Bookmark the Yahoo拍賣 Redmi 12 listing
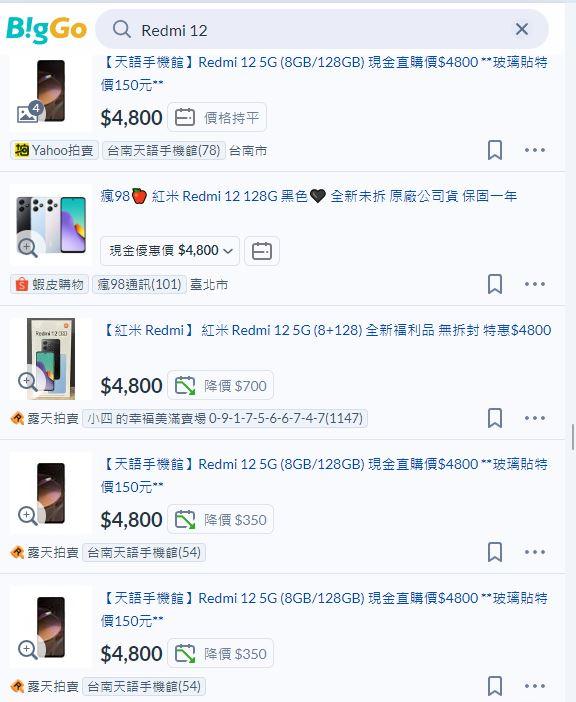This screenshot has height=702, width=576. pos(495,150)
